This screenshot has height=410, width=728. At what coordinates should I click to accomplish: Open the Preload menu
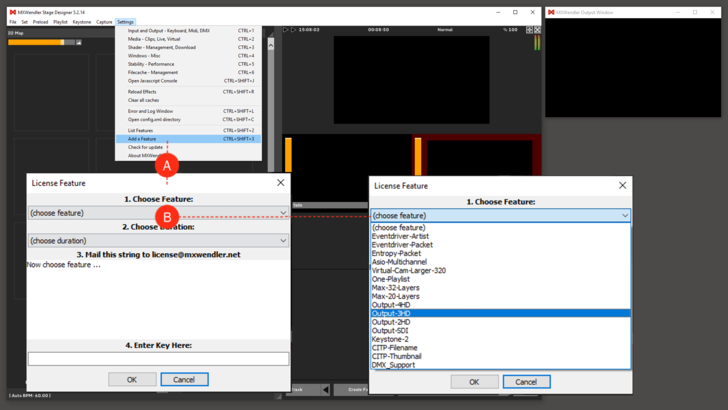coord(40,22)
